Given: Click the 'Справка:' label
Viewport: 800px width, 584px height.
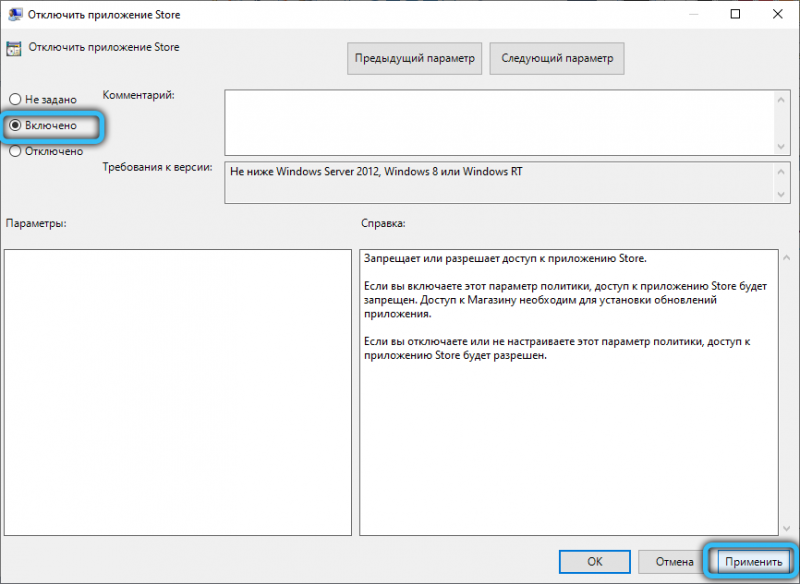Looking at the screenshot, I should click(383, 223).
